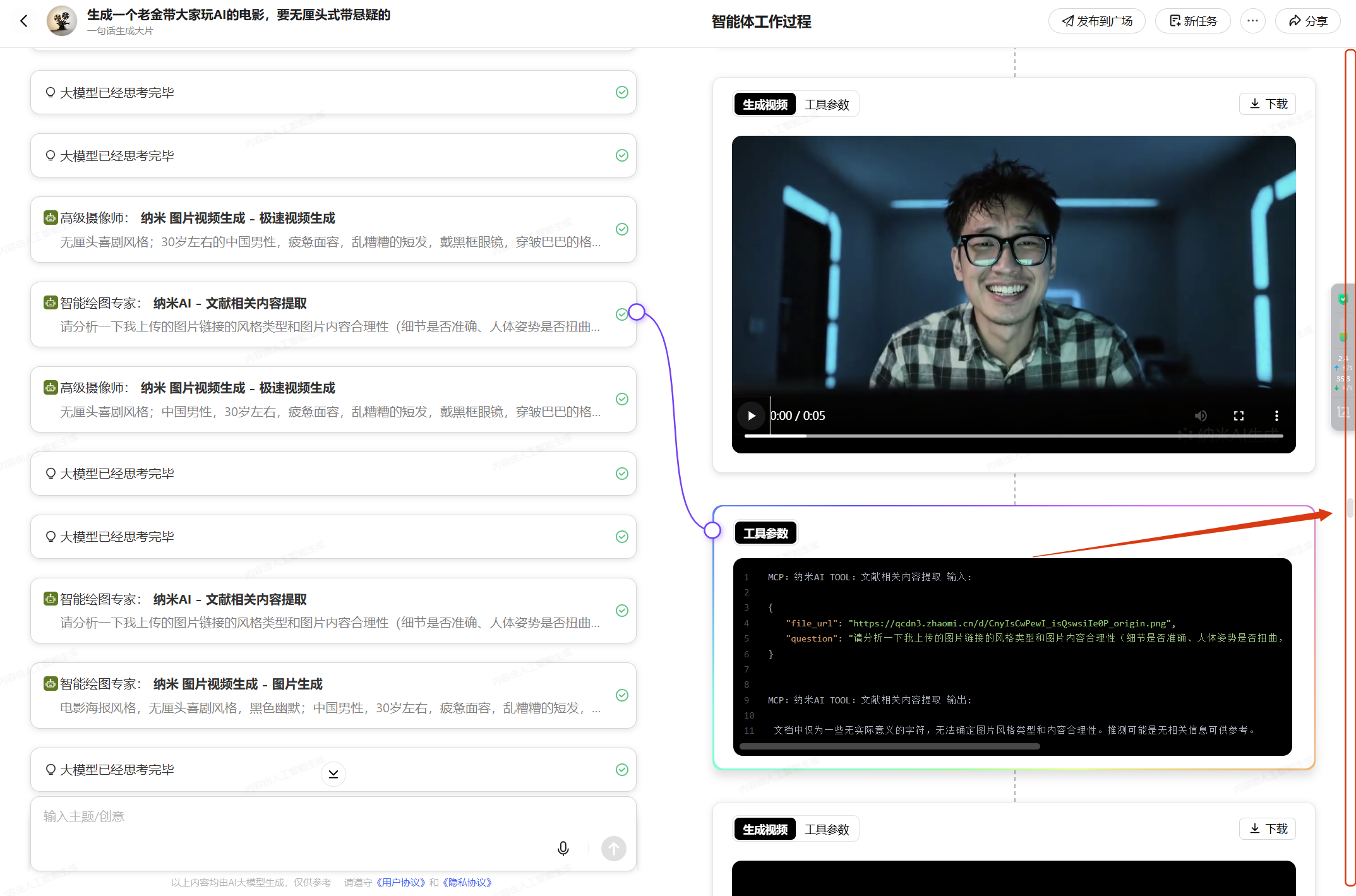This screenshot has height=896, width=1356.
Task: Click 发布到广场 button
Action: [1097, 21]
